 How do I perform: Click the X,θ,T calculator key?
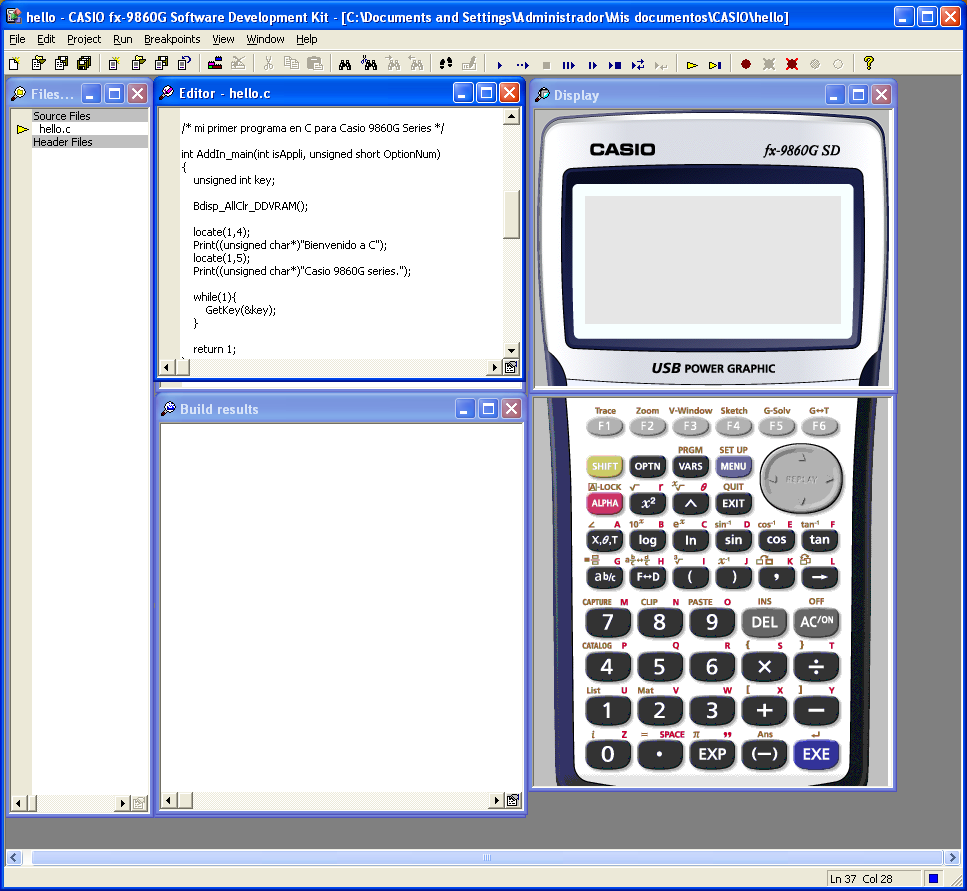604,540
